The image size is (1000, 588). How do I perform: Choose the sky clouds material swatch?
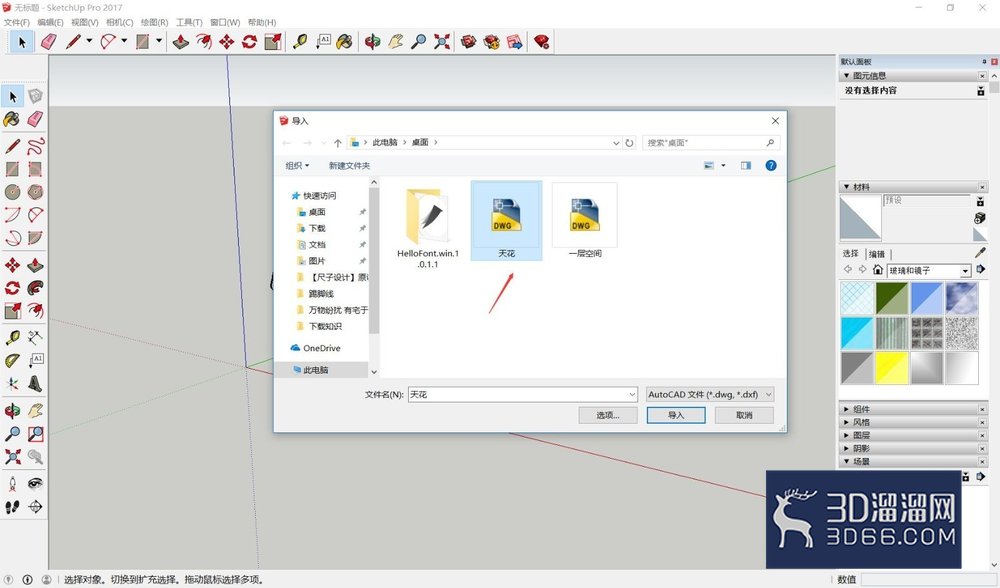(962, 298)
